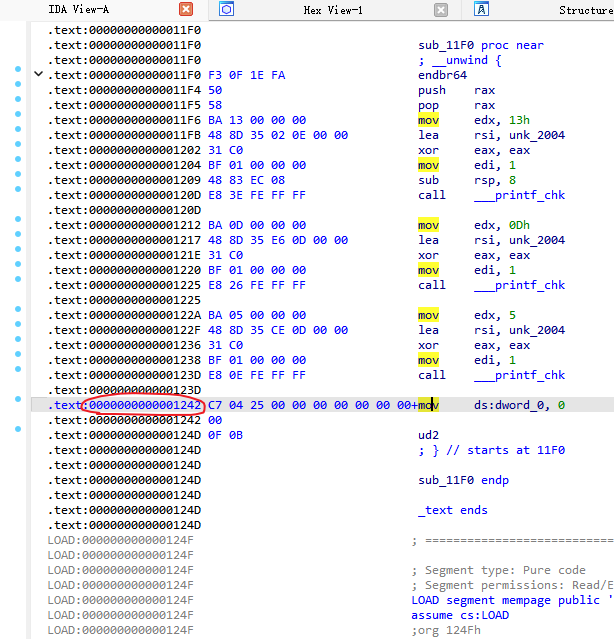Follow unk_2004 reference at address 122F

(537, 330)
